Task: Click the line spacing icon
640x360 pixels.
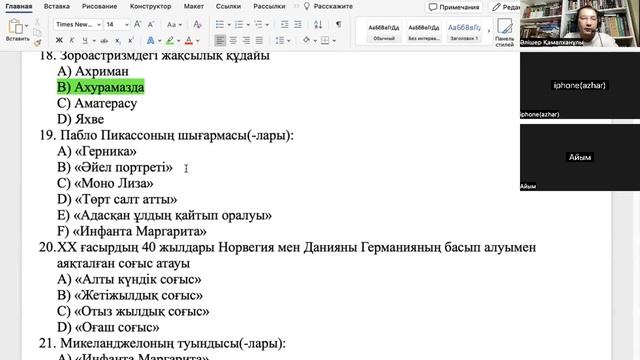Action: pyautogui.click(x=280, y=40)
